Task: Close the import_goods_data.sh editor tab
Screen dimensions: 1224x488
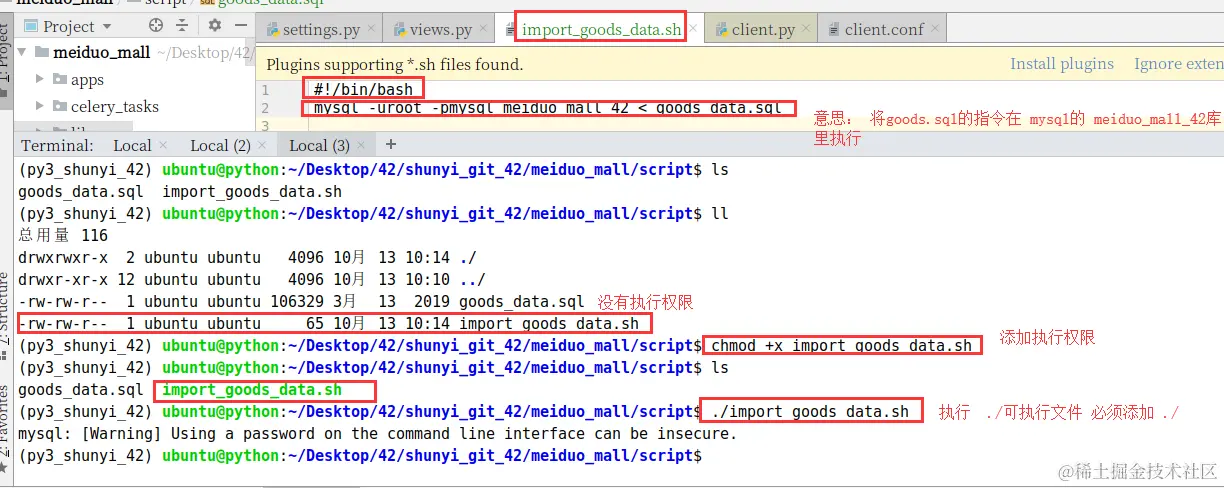Action: (691, 30)
